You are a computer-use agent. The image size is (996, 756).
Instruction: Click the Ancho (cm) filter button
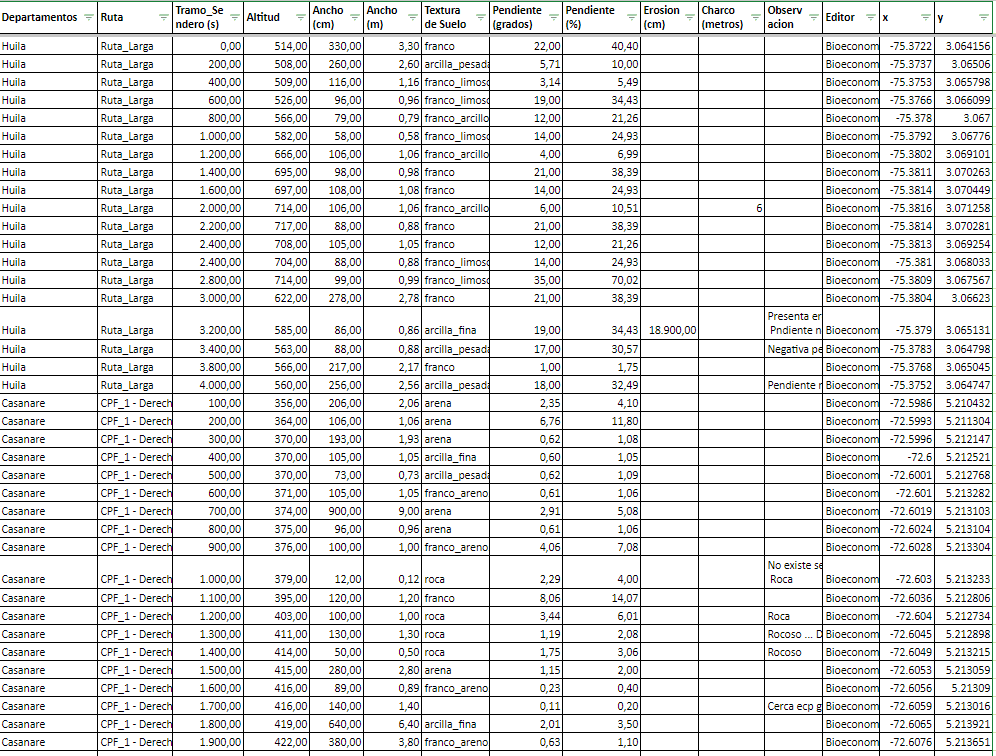354,18
